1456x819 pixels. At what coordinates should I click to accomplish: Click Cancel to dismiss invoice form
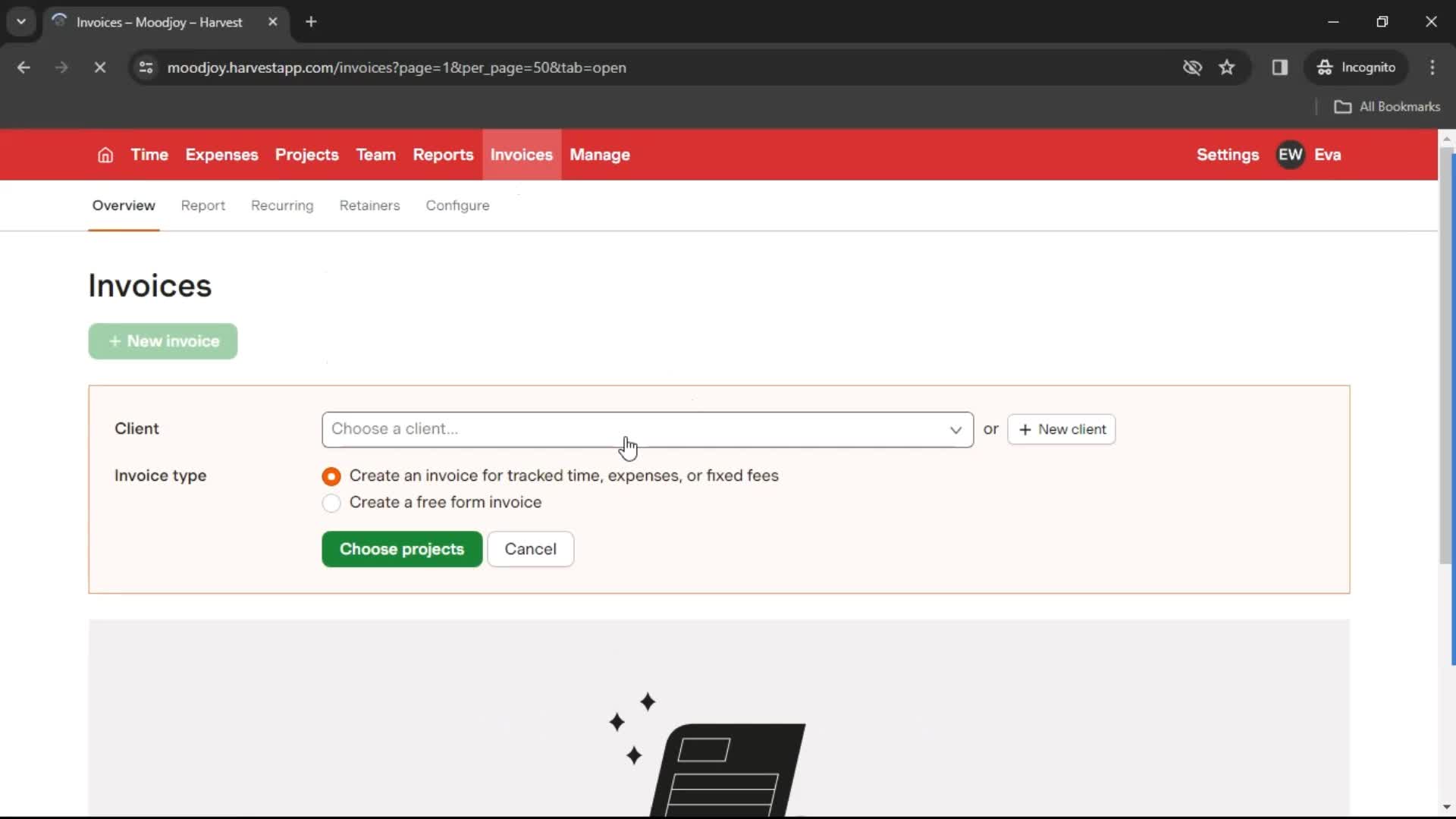click(x=530, y=548)
